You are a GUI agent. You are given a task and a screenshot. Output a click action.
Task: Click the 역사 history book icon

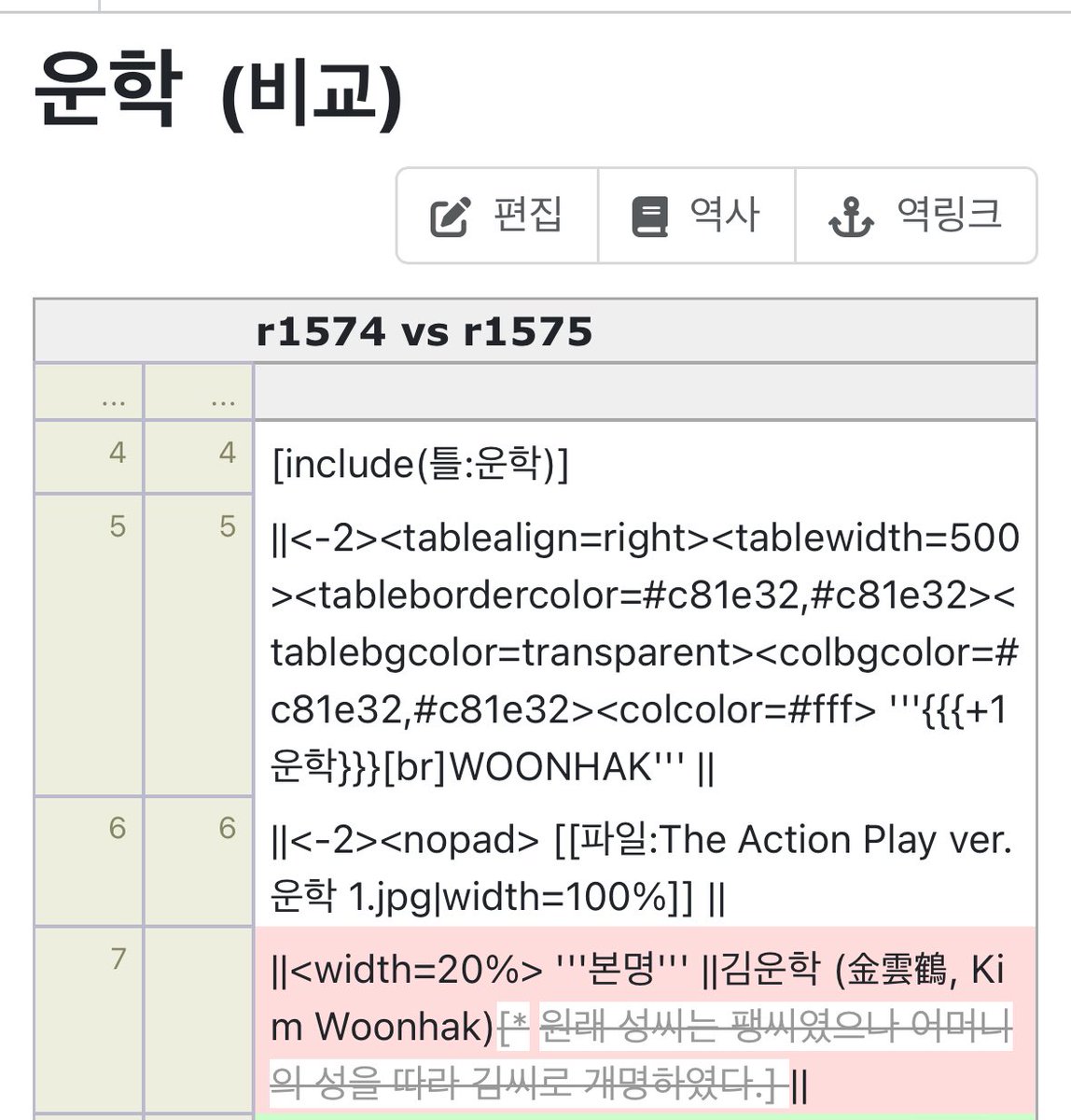click(649, 217)
